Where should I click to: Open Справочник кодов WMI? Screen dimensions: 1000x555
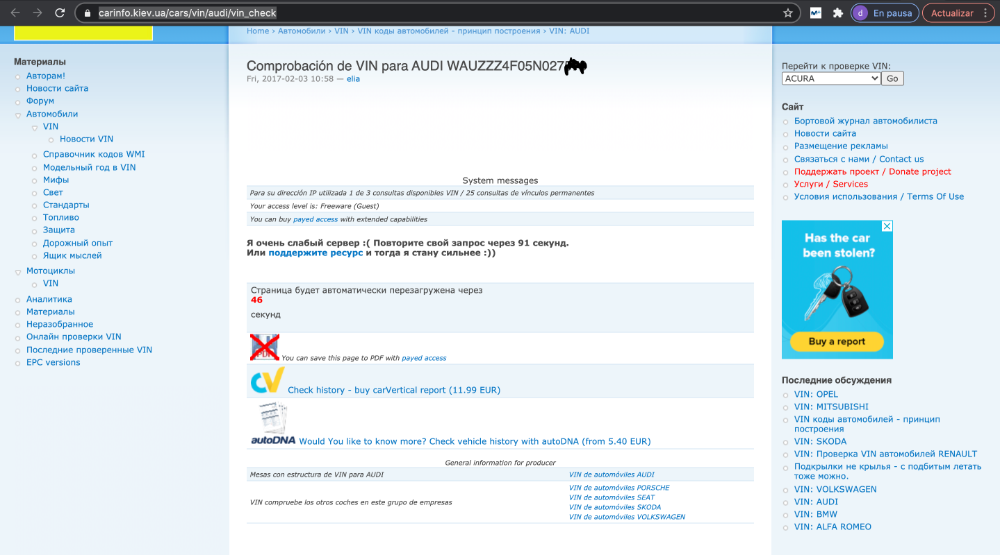pyautogui.click(x=94, y=154)
